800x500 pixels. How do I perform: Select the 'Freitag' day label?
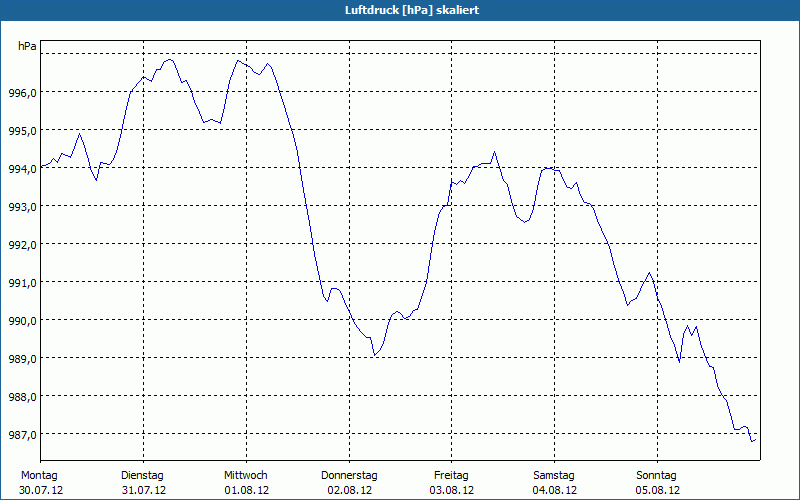pyautogui.click(x=451, y=476)
